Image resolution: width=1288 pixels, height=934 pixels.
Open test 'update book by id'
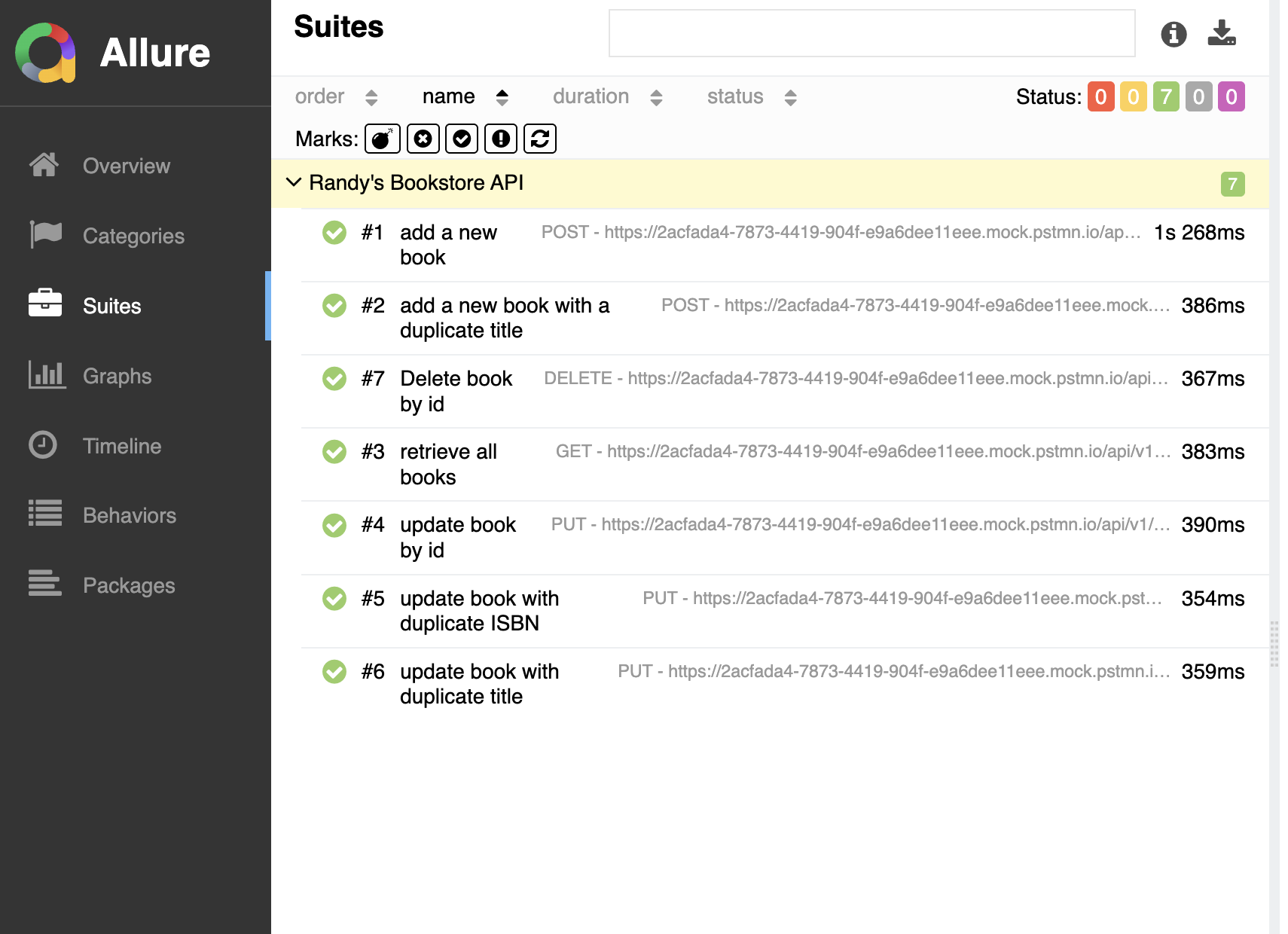click(x=785, y=537)
